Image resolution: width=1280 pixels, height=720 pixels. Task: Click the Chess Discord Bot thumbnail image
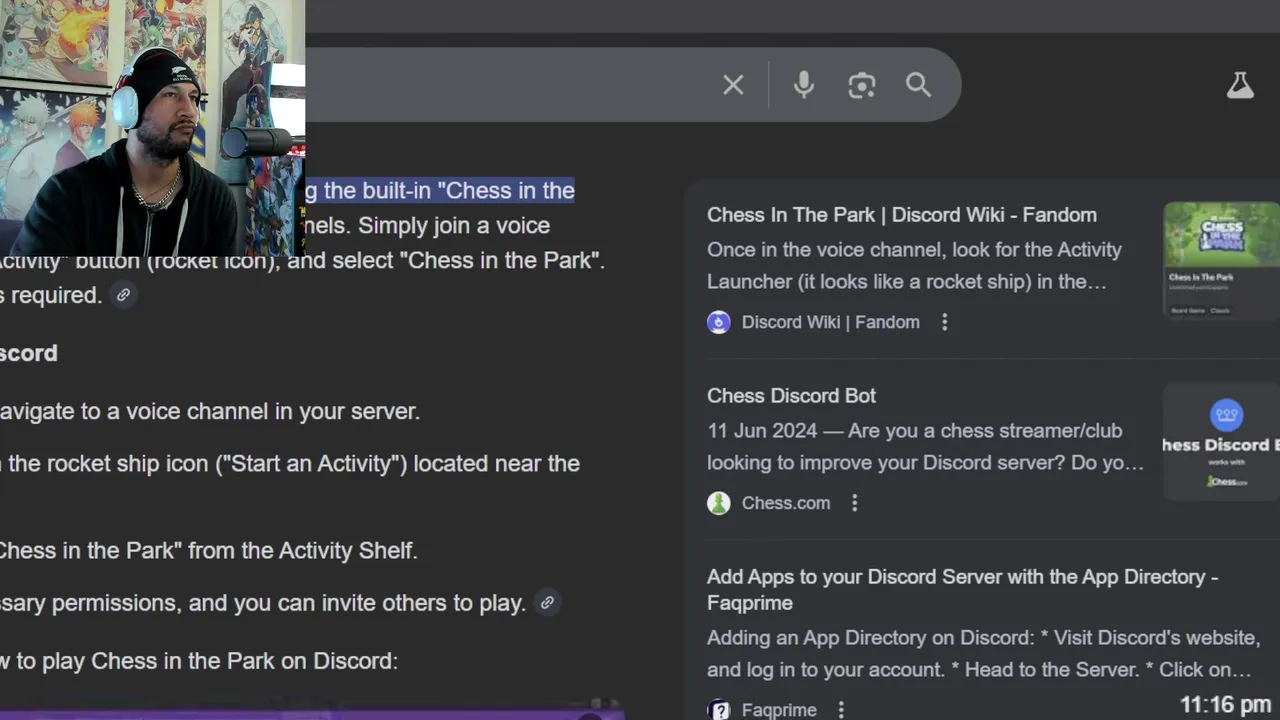[1222, 441]
